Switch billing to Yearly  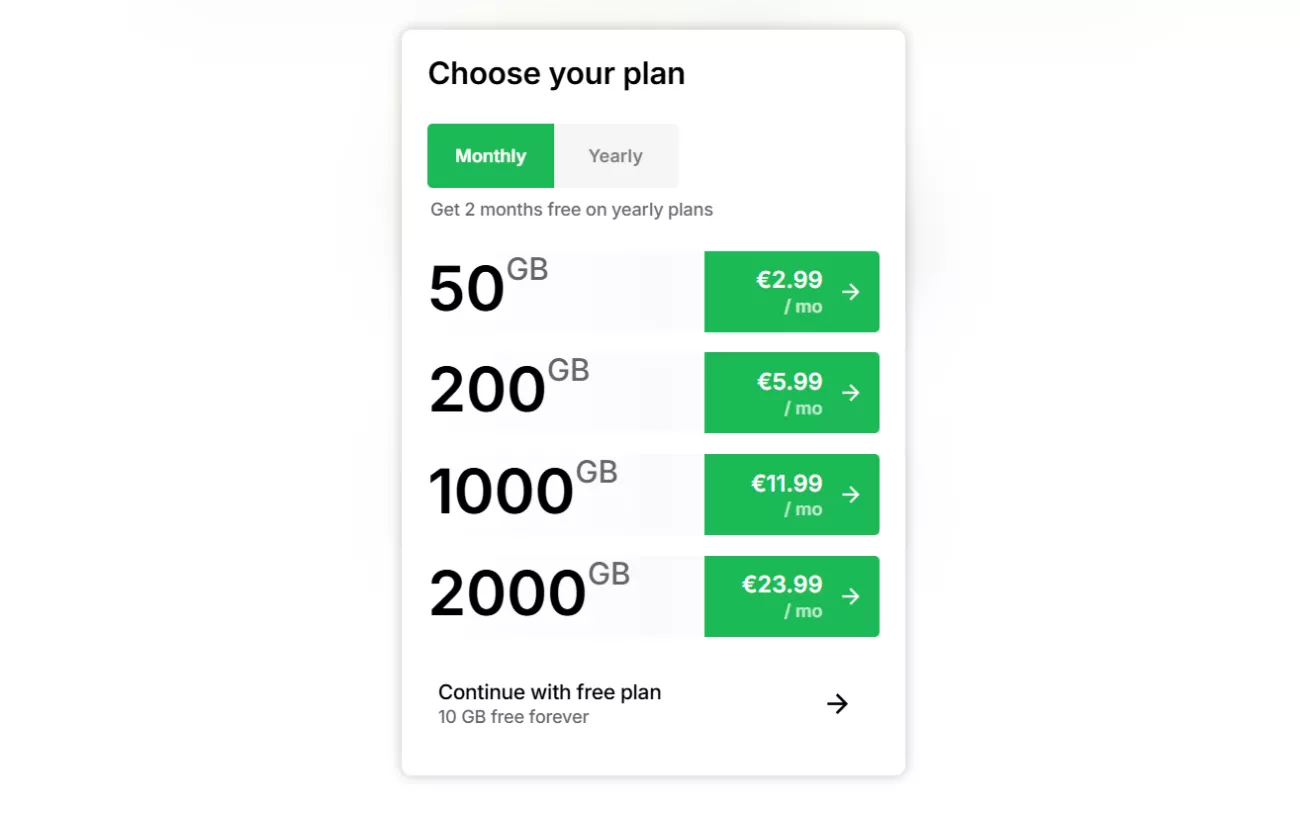tap(615, 156)
